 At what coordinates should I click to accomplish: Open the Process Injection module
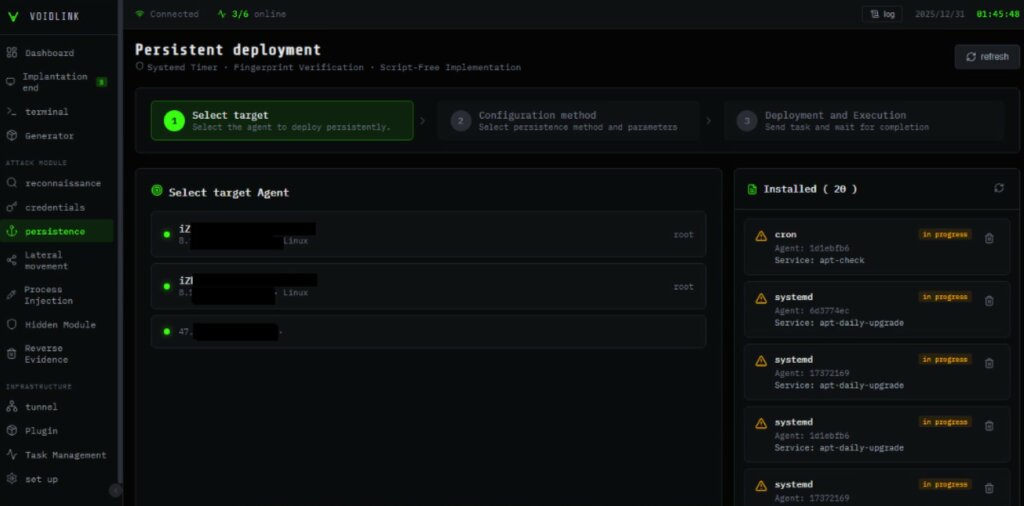49,295
